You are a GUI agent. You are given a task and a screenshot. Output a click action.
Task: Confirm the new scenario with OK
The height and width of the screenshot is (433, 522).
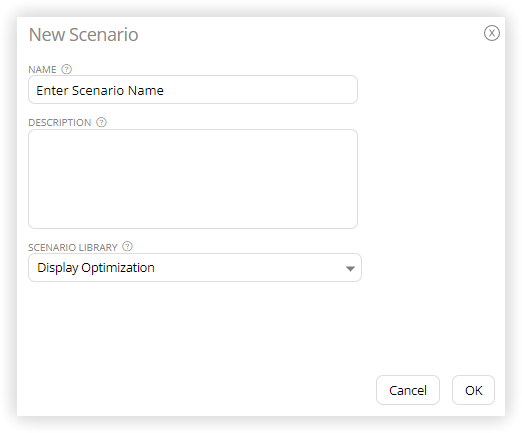[473, 390]
